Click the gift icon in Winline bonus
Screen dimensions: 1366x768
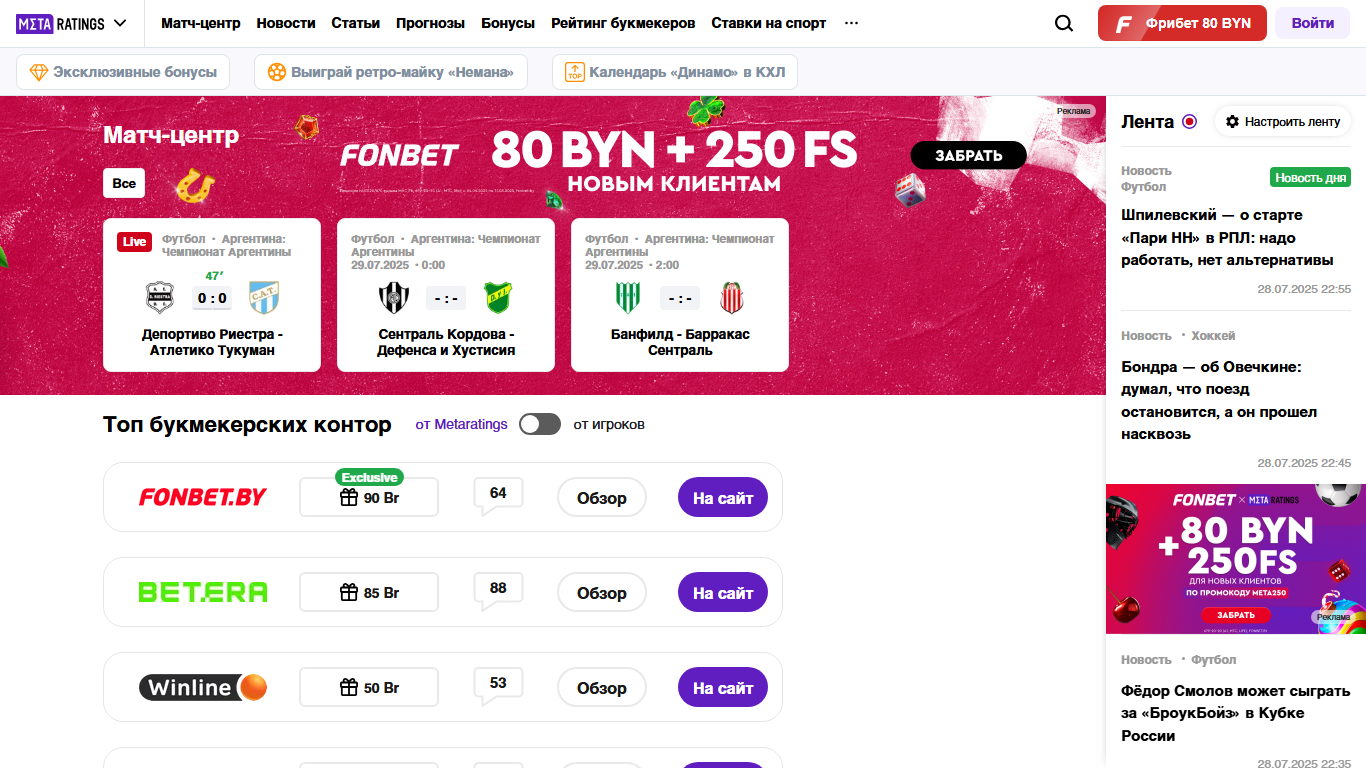click(x=349, y=687)
